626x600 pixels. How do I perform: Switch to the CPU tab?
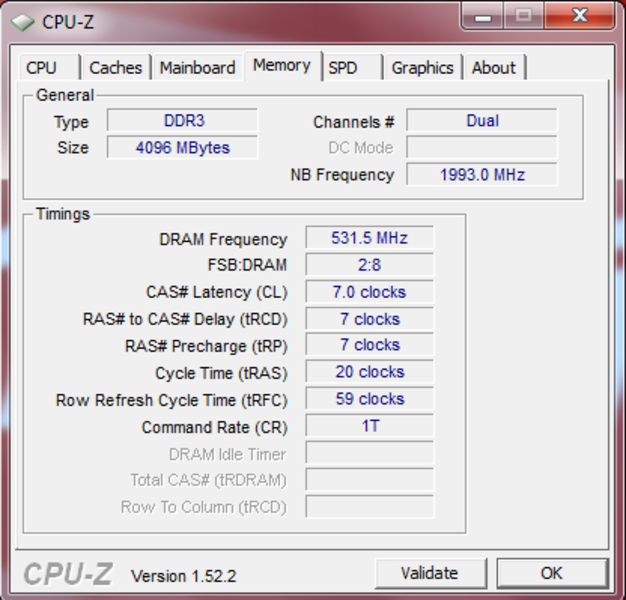coord(49,67)
